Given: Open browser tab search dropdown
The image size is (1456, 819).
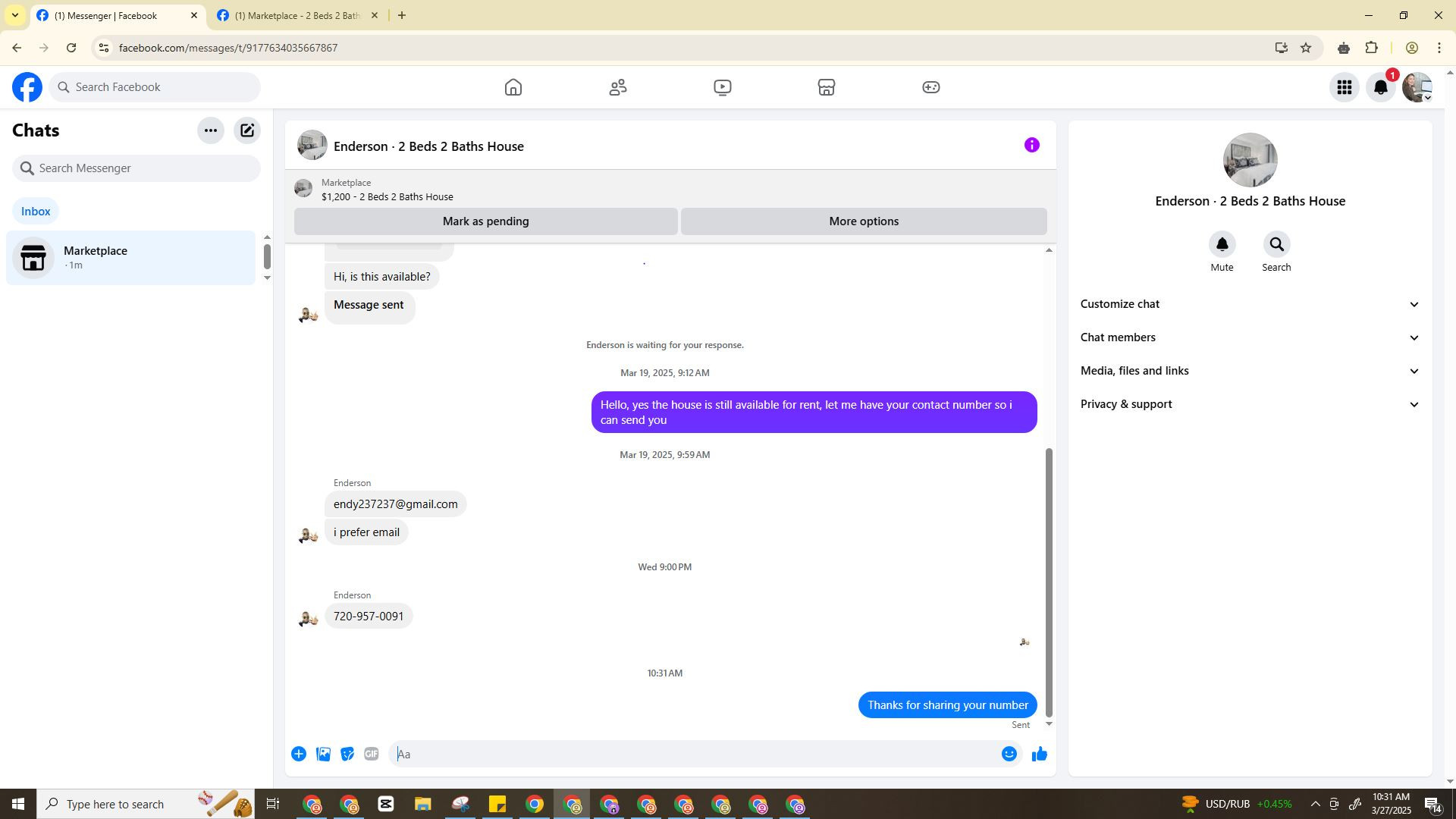Looking at the screenshot, I should [x=14, y=15].
